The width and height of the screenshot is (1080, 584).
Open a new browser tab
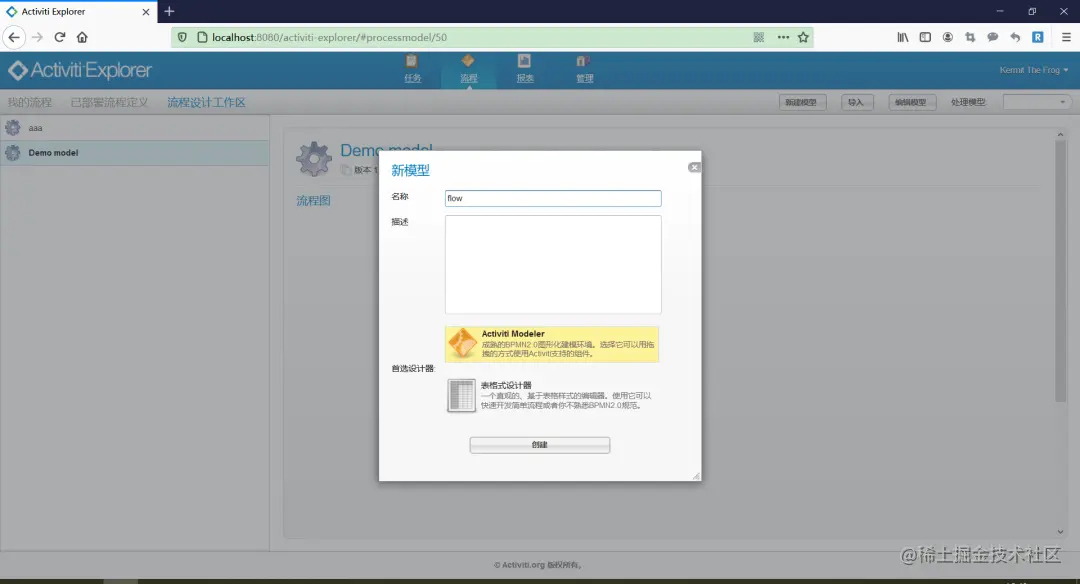[169, 11]
